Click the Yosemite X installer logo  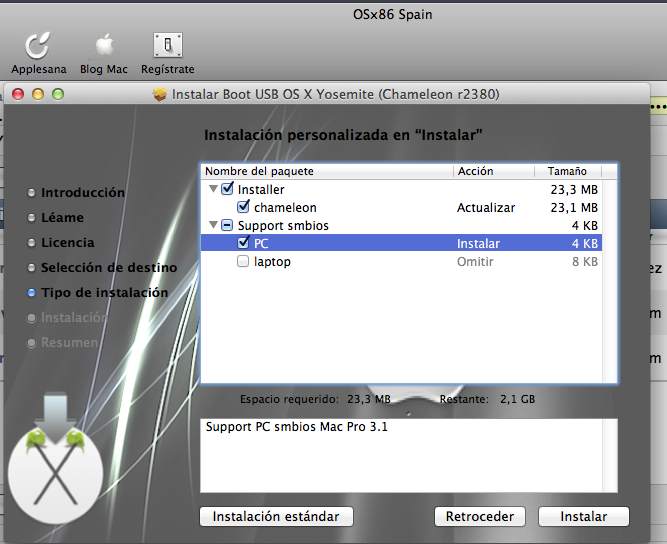click(55, 461)
